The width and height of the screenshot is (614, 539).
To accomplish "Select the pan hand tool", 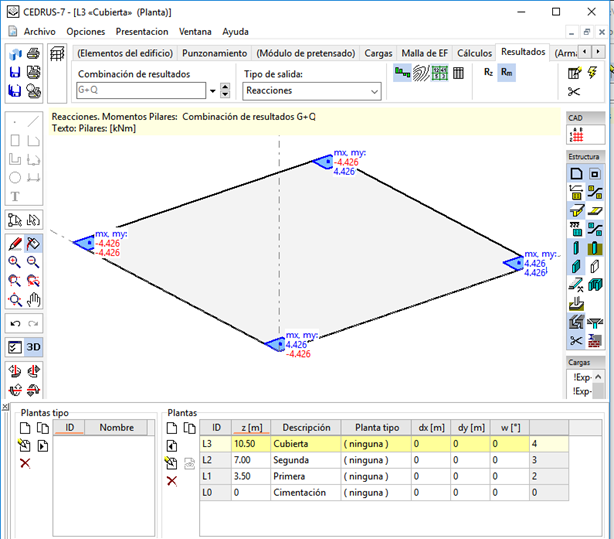I will coord(33,299).
